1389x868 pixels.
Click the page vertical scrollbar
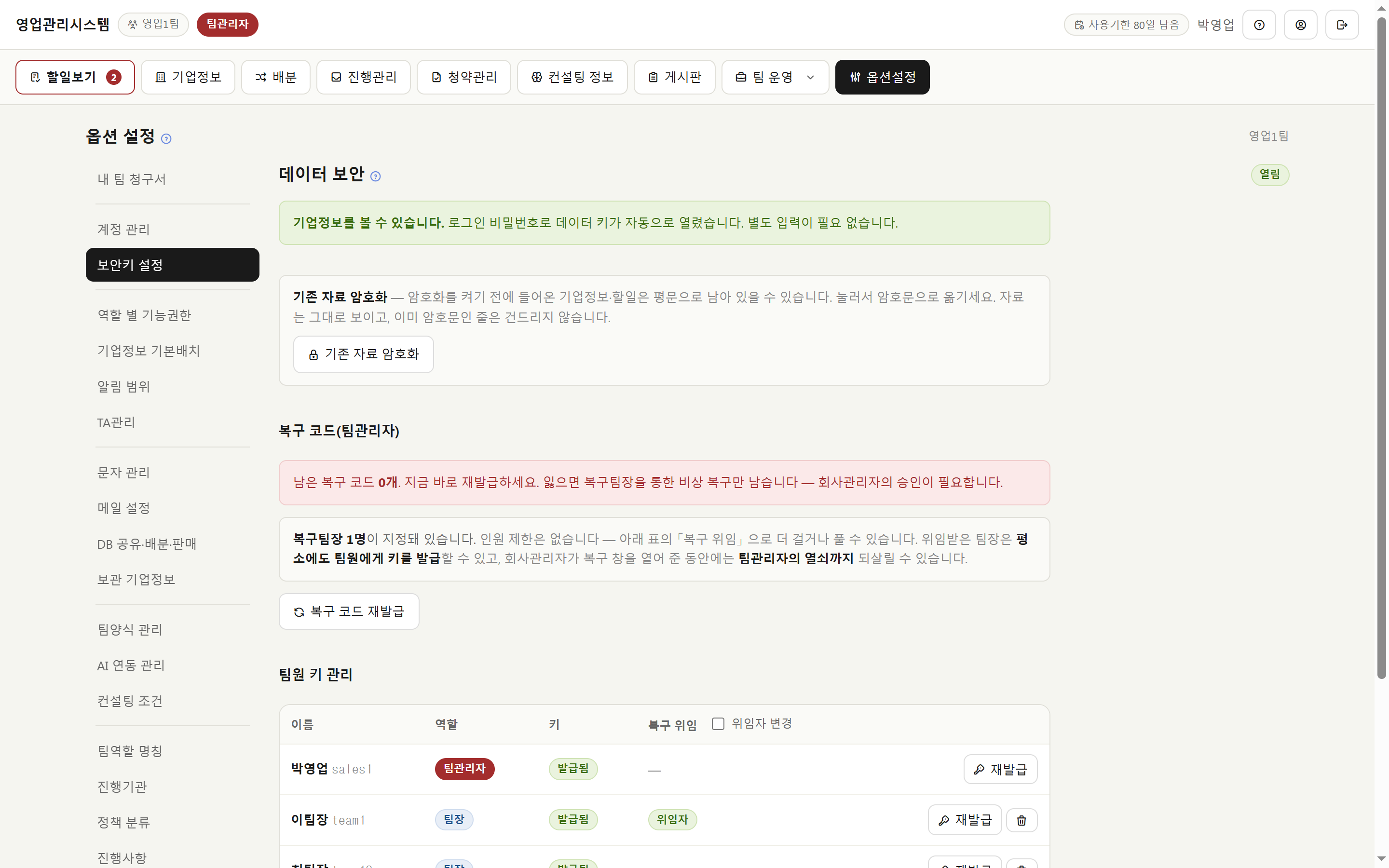click(x=1382, y=348)
